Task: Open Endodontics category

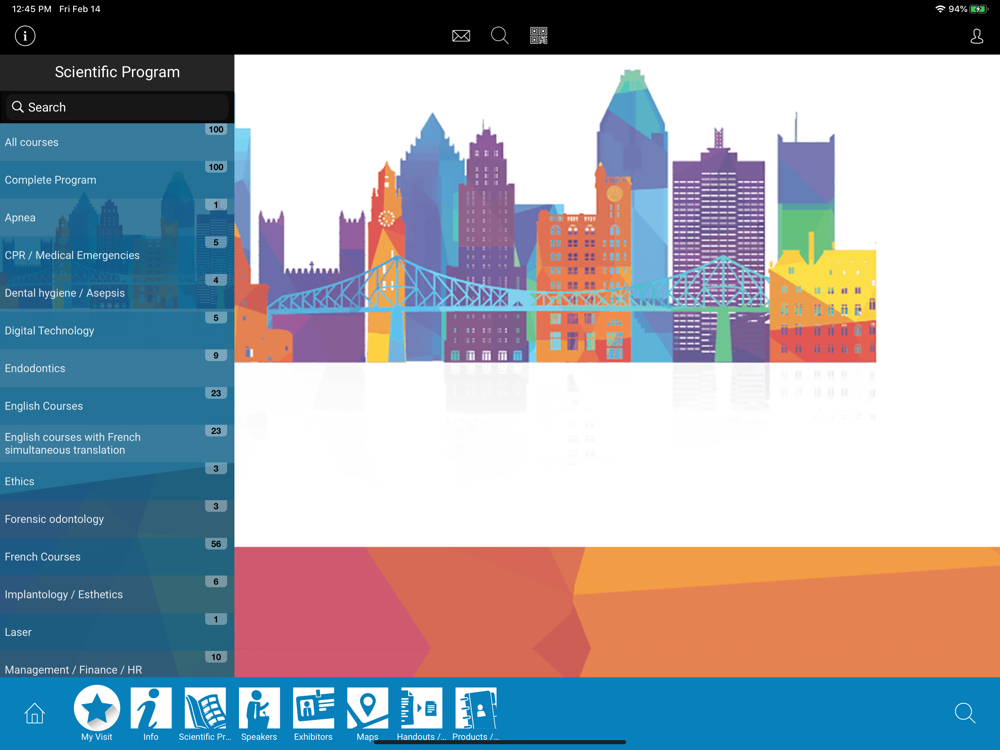Action: tap(117, 368)
